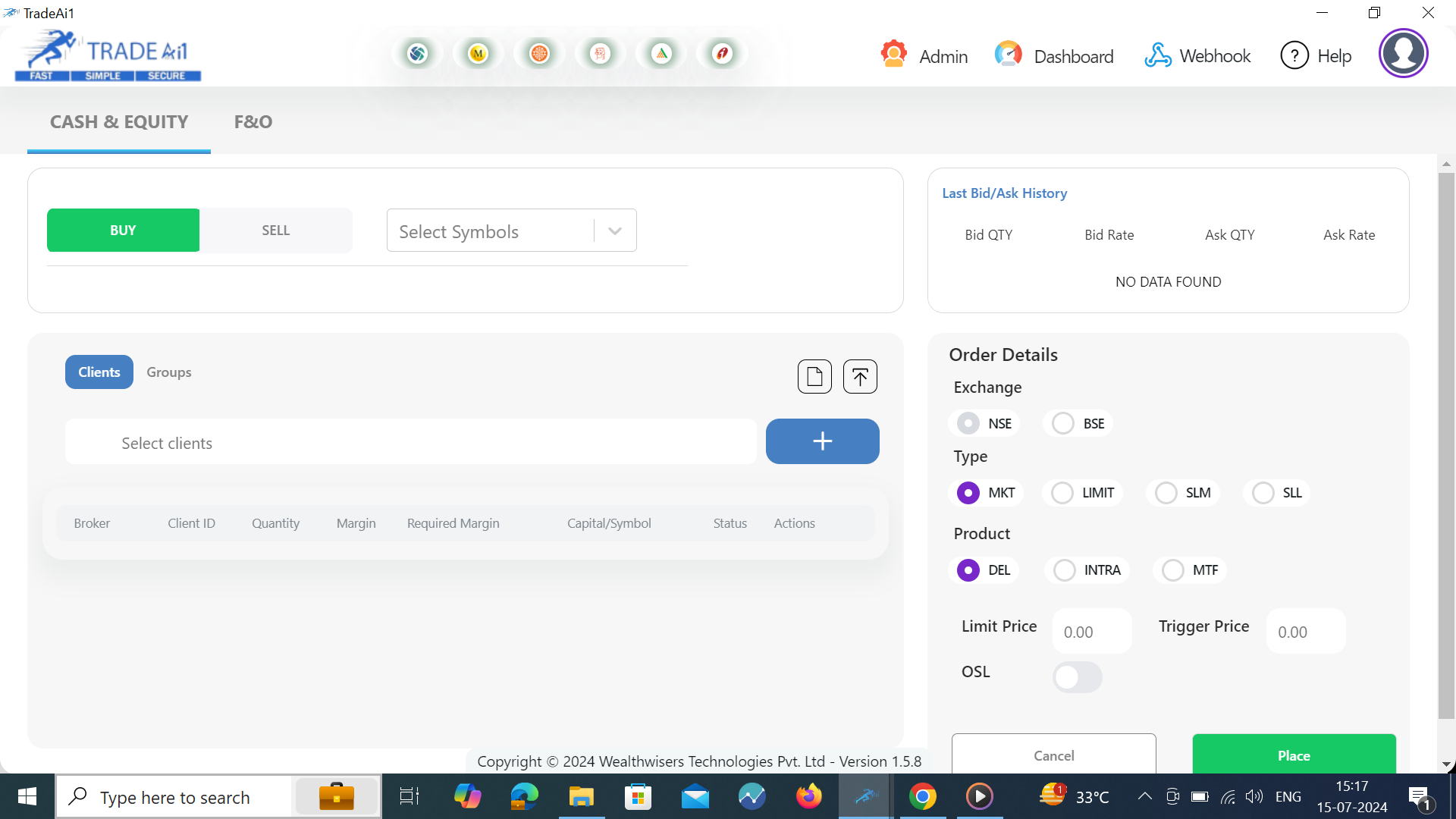Expand the Select Symbols dropdown arrow
Screen dimensions: 1456x819
tap(615, 231)
